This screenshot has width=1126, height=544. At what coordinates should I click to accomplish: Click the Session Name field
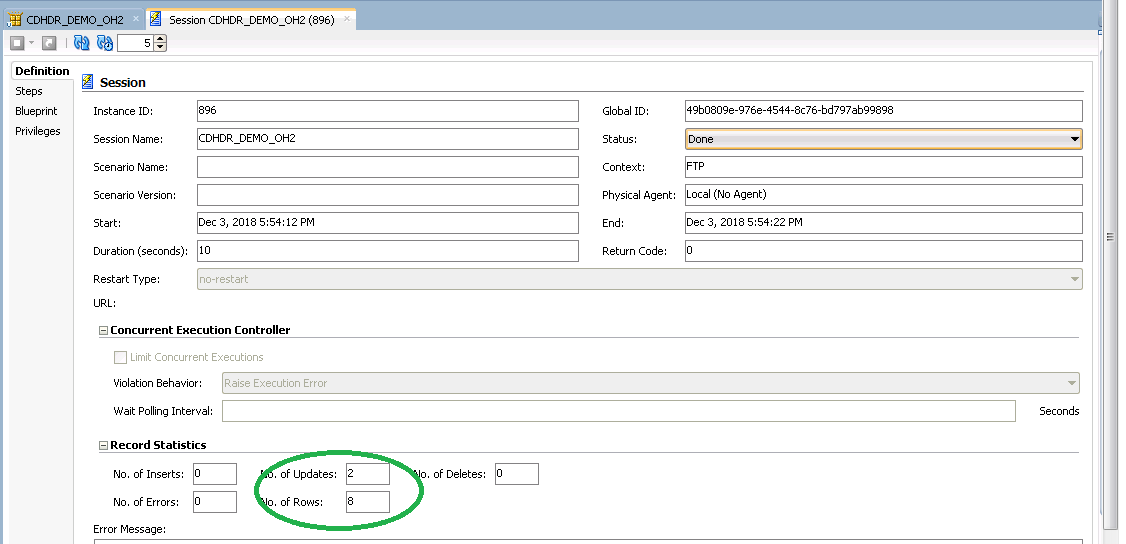pyautogui.click(x=388, y=139)
